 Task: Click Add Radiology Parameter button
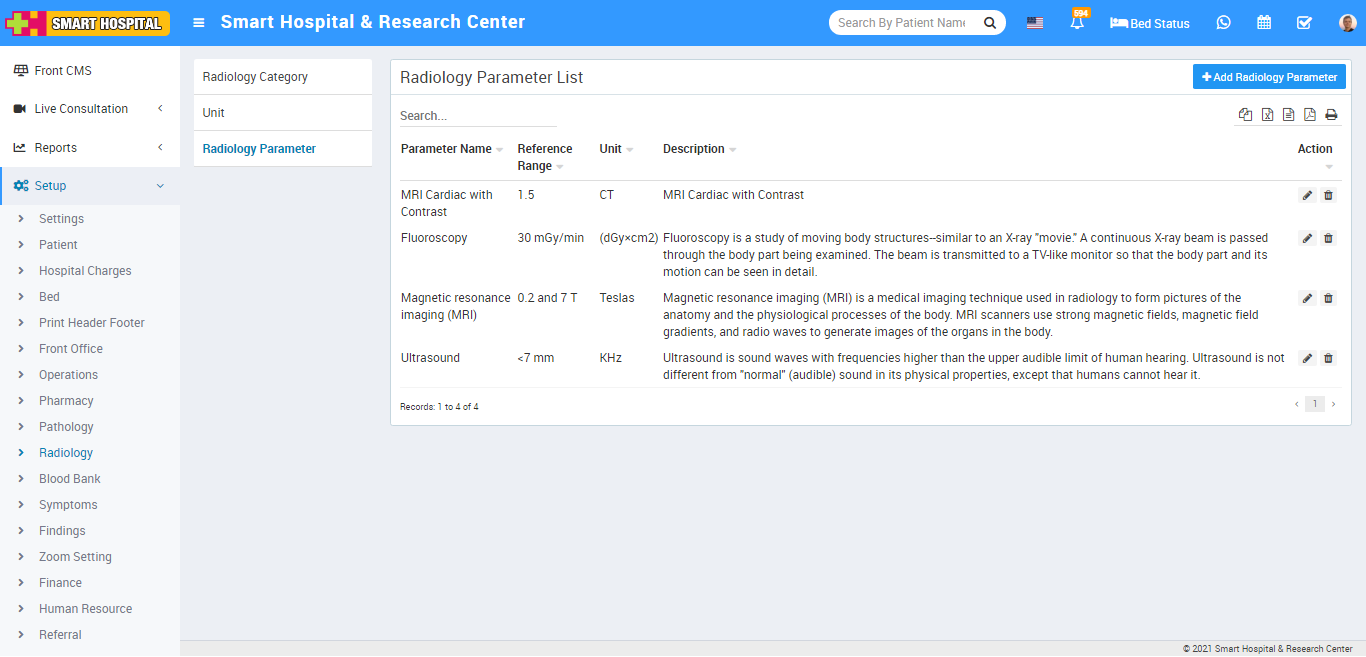(1269, 77)
